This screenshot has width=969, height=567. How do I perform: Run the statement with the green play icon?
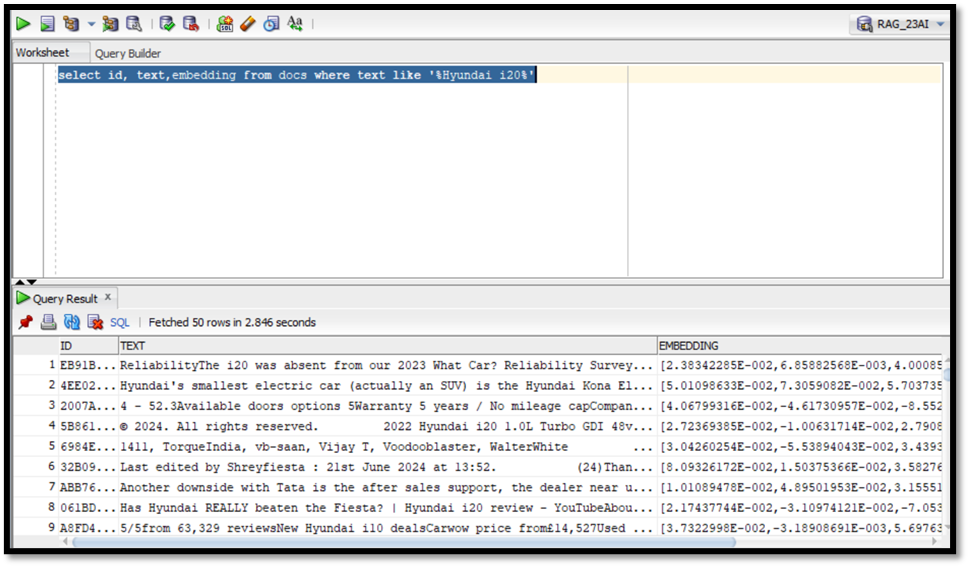[23, 24]
